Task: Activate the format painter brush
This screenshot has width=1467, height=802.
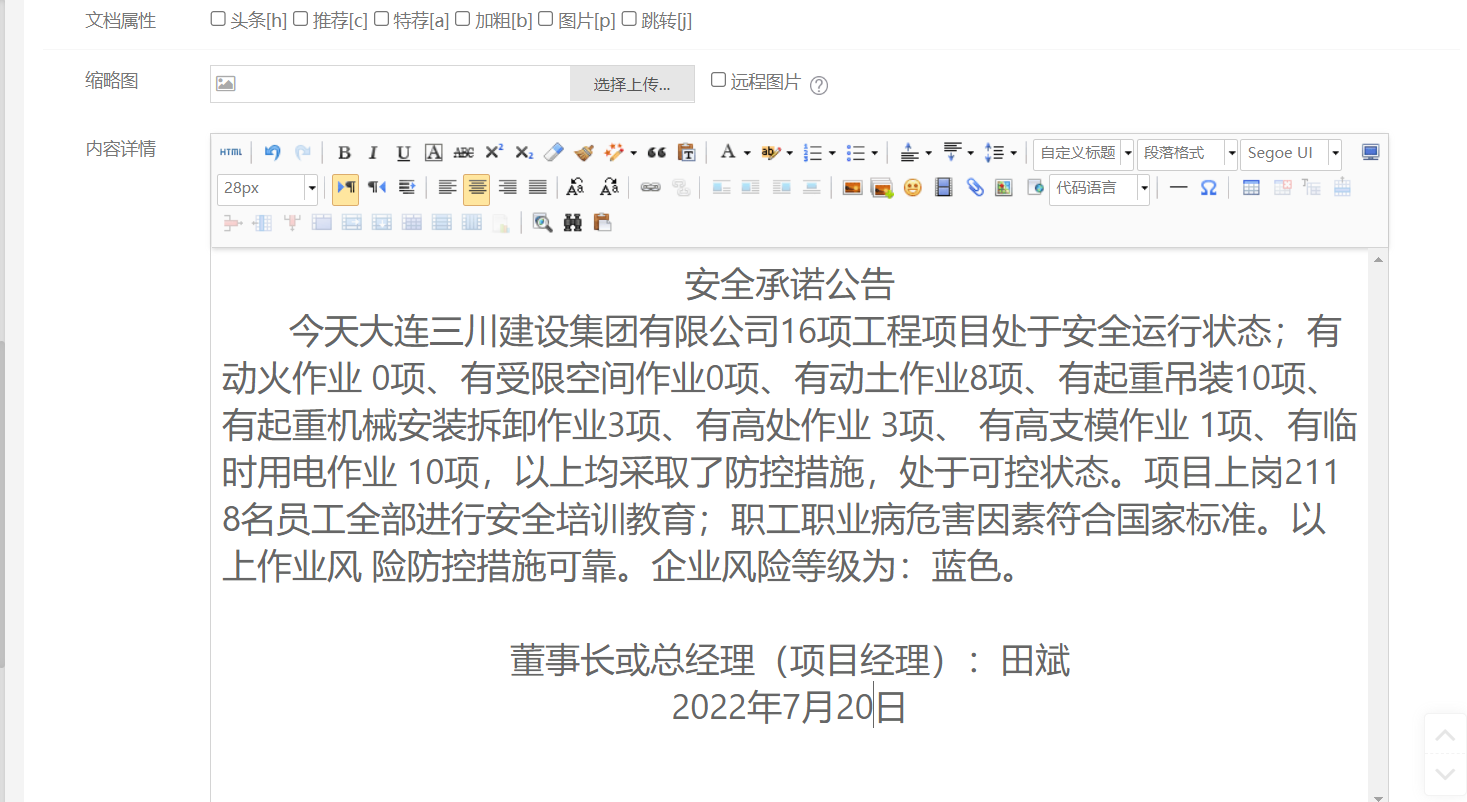Action: (584, 153)
